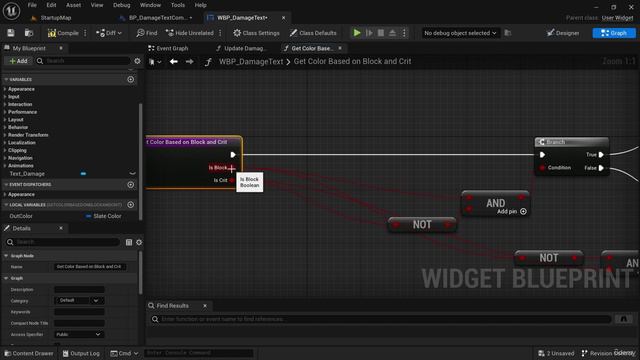Screen dimensions: 640x360
Task: Click the Stop playback button
Action: (x=381, y=33)
